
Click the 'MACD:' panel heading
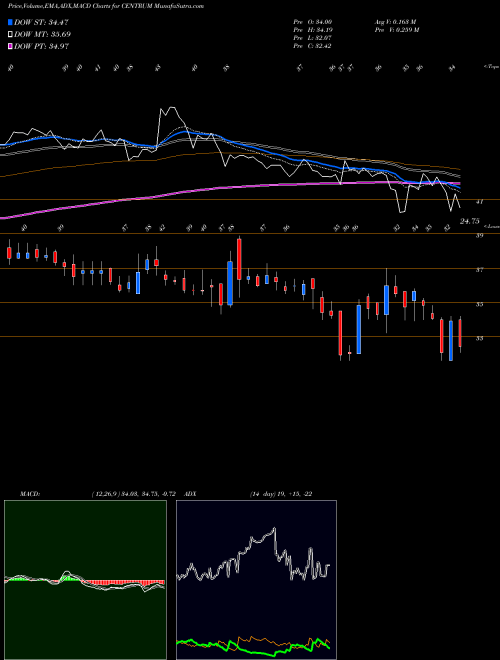tap(30, 494)
